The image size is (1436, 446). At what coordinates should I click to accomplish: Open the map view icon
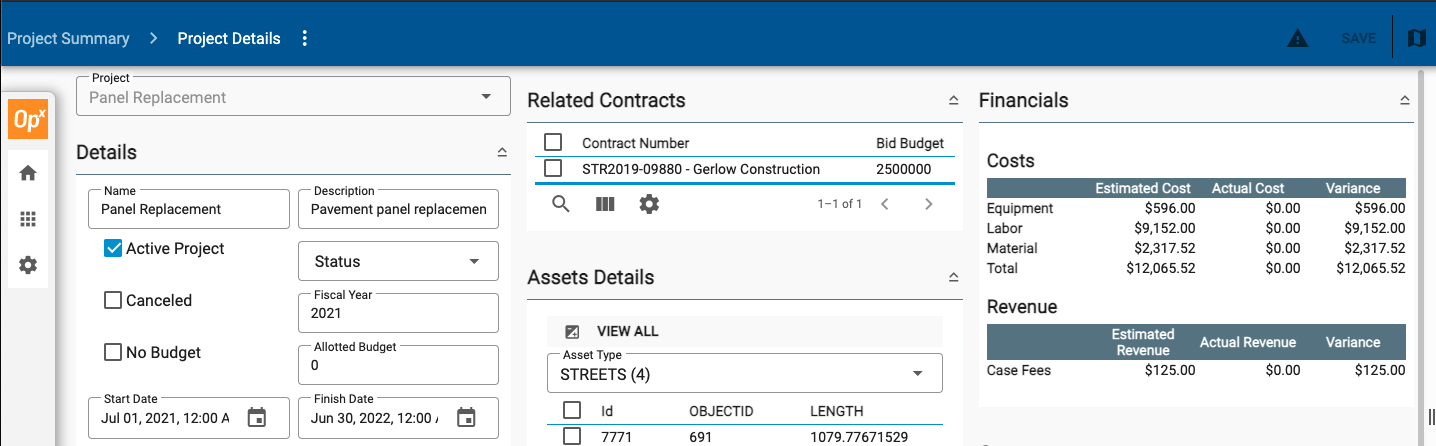tap(1416, 39)
